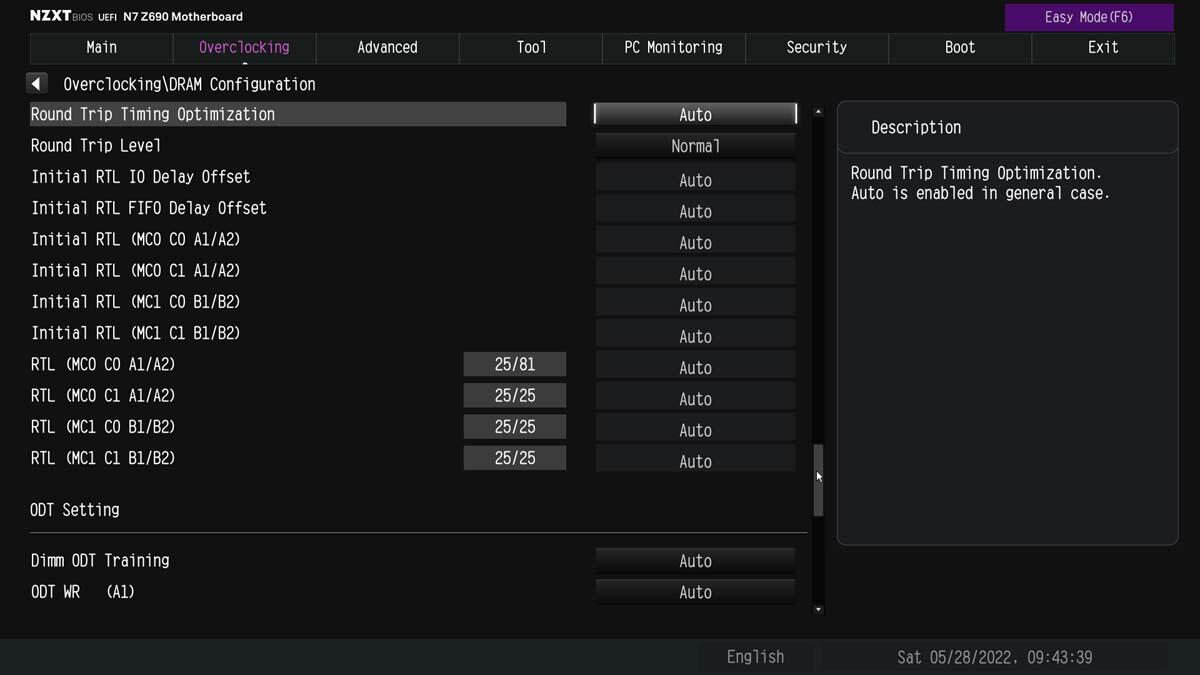
Task: Open Dimm ODT Training Auto dropdown
Action: pyautogui.click(x=695, y=561)
